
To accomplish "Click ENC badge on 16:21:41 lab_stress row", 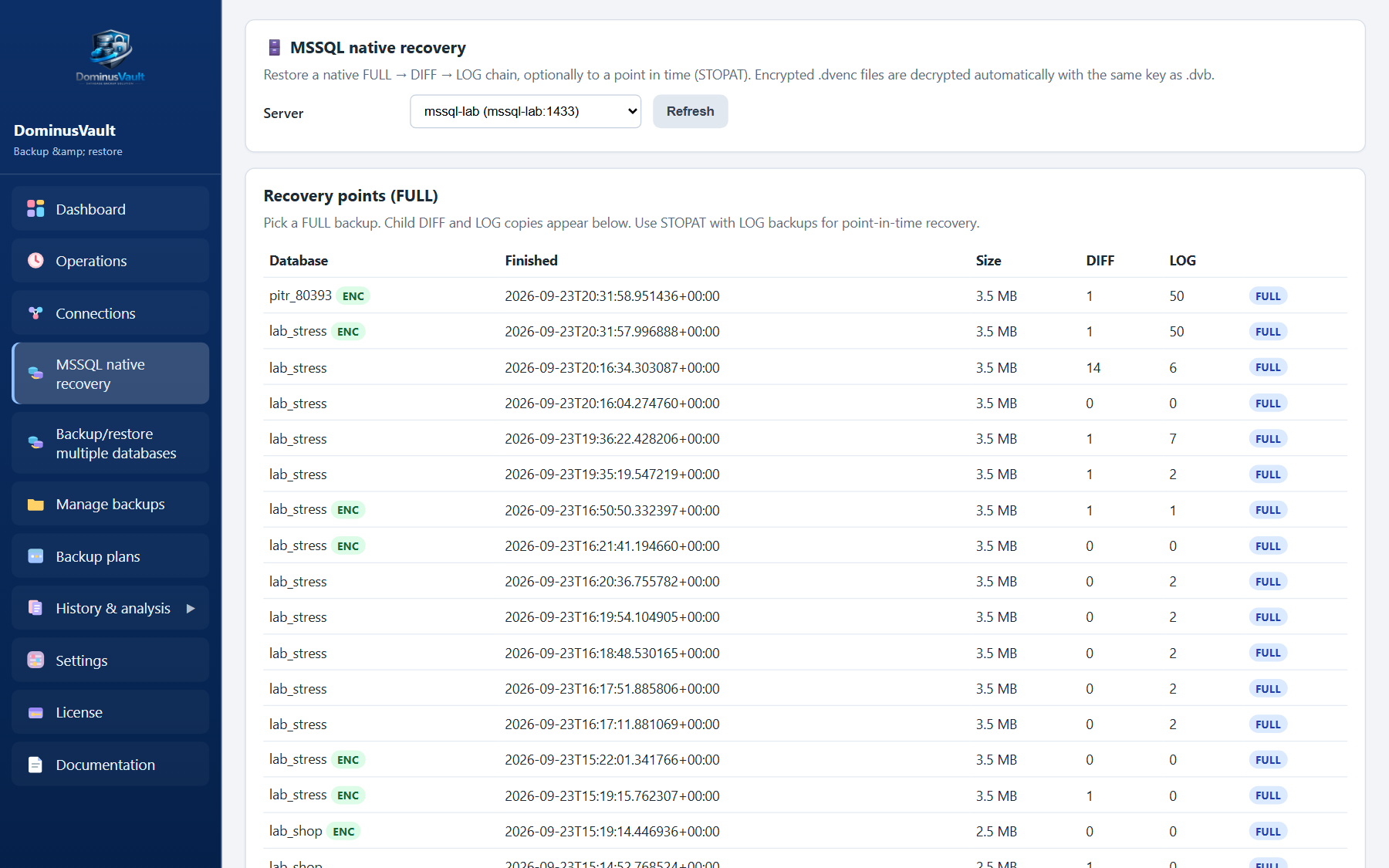I will point(348,546).
